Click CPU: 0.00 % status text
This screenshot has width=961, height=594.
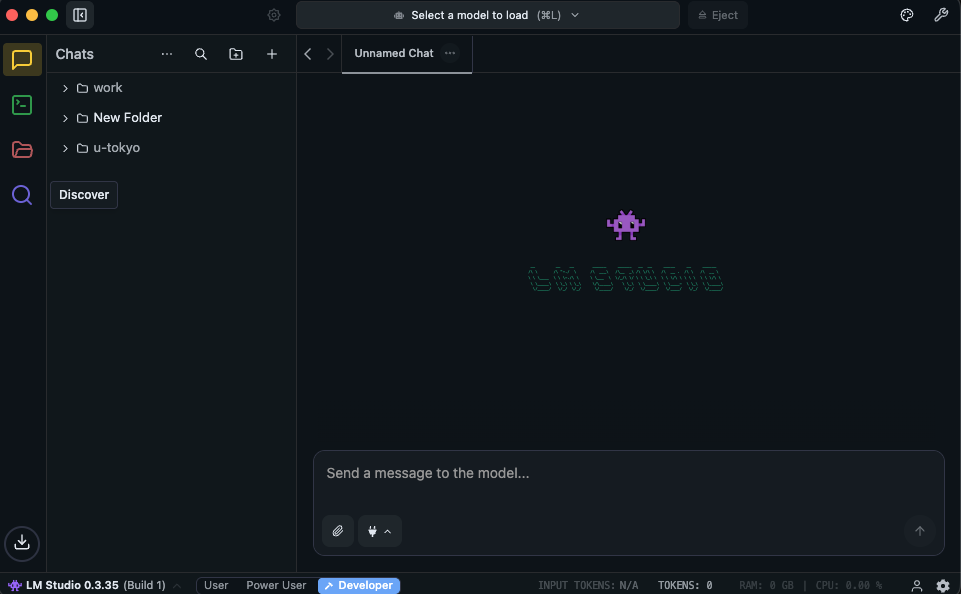(x=849, y=585)
